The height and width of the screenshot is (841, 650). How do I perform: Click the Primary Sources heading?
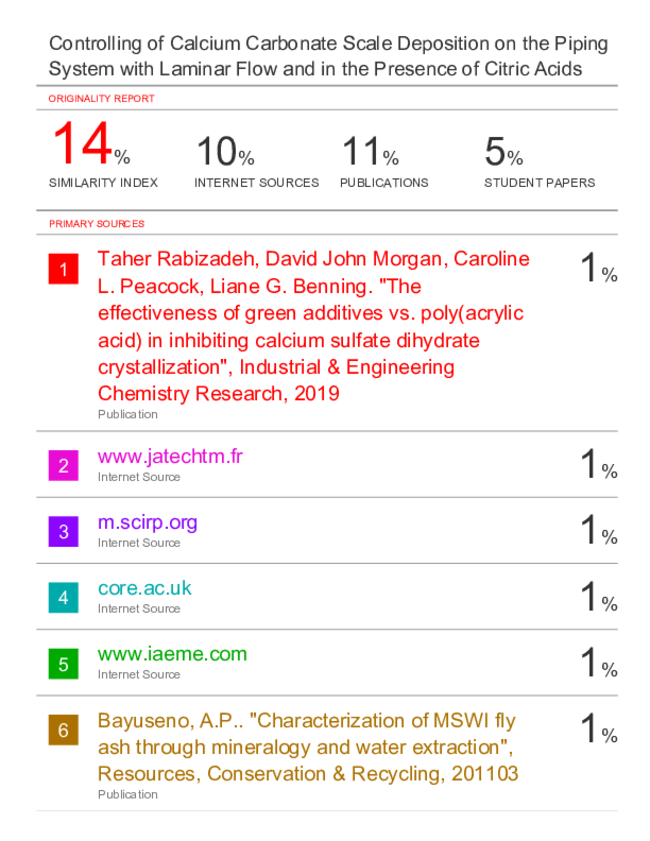[x=97, y=224]
